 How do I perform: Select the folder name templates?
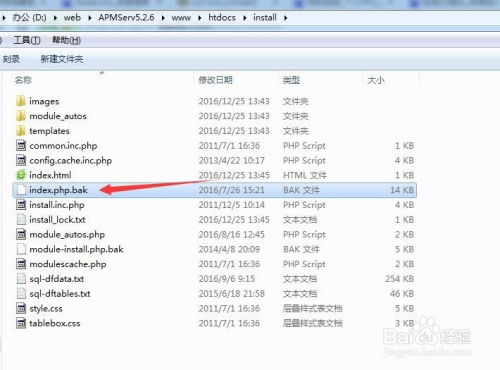49,131
